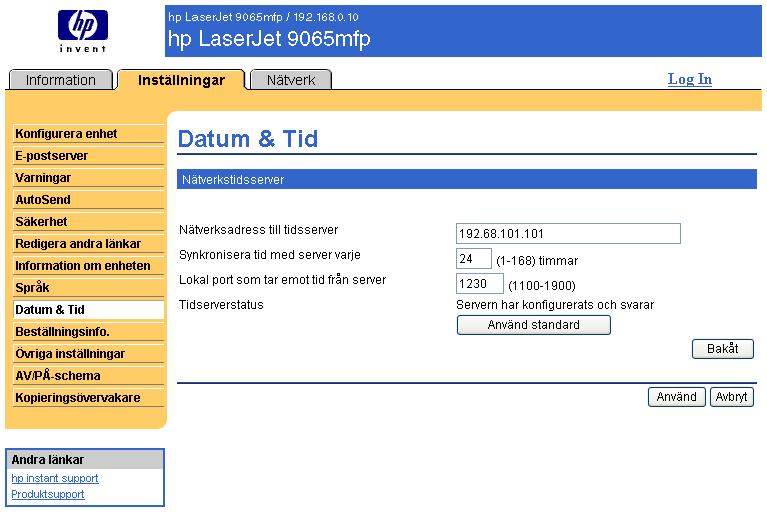Click 'Synkronisera tid med server varje' label
This screenshot has height=520, width=767.
pyautogui.click(x=270, y=255)
